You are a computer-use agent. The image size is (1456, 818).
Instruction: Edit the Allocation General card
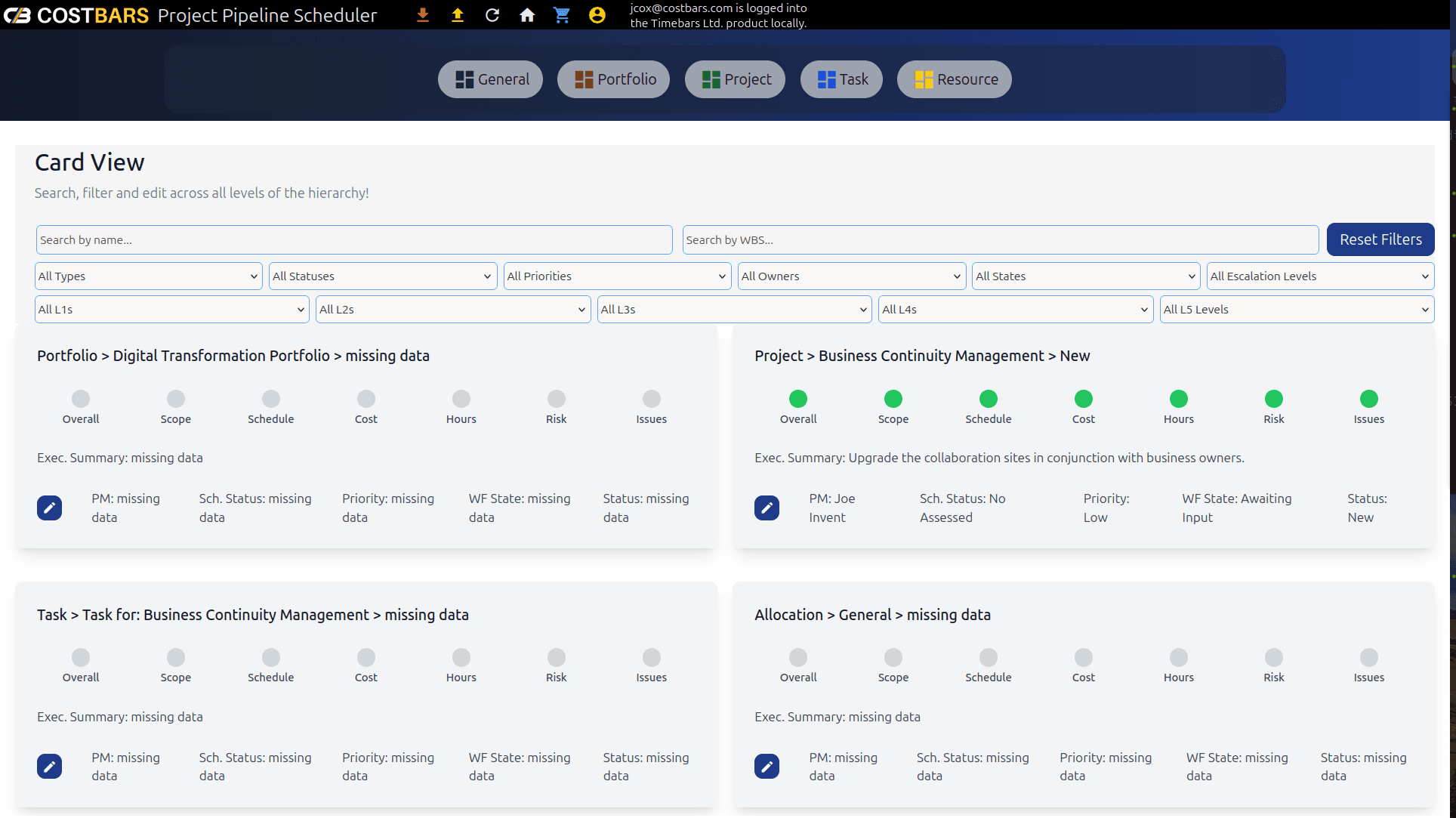(767, 767)
